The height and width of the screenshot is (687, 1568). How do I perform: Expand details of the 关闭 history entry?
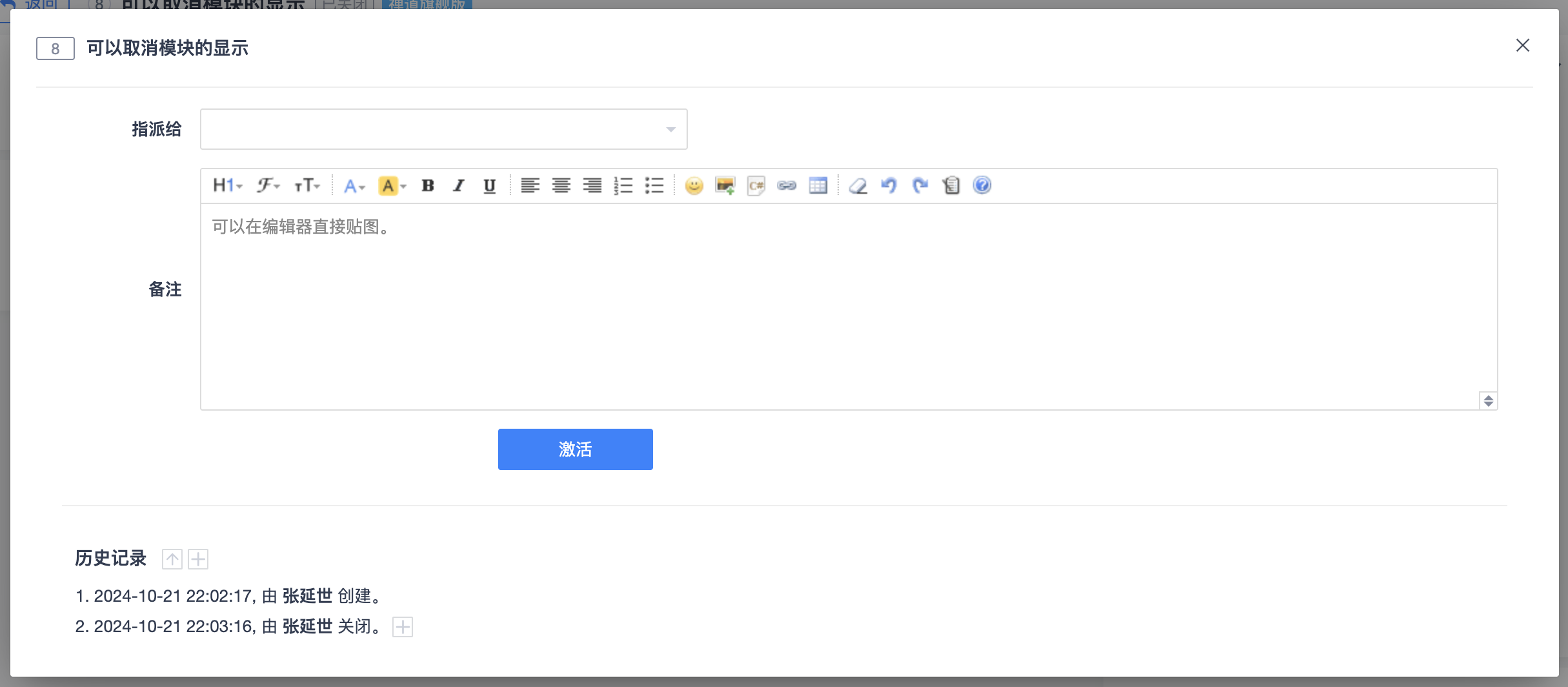[x=403, y=627]
